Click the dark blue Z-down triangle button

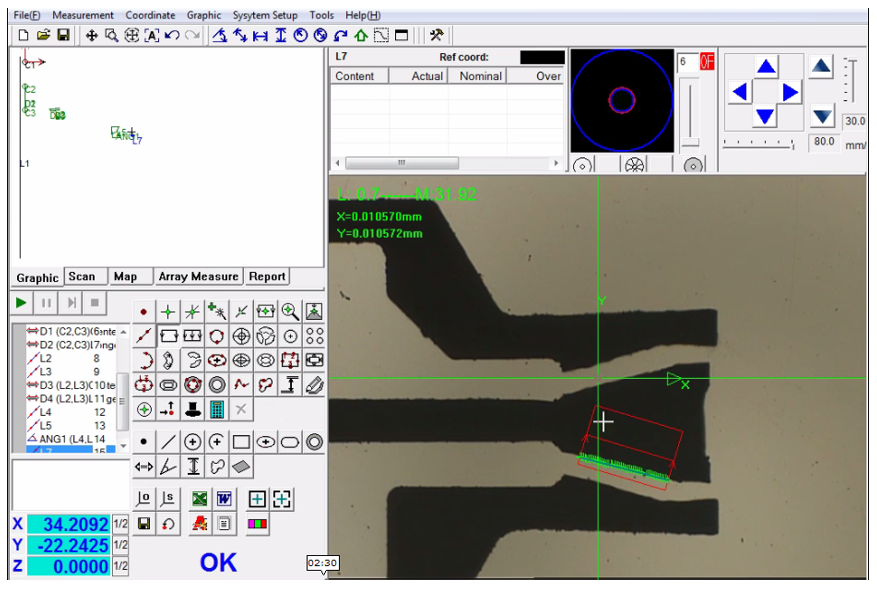coord(822,116)
